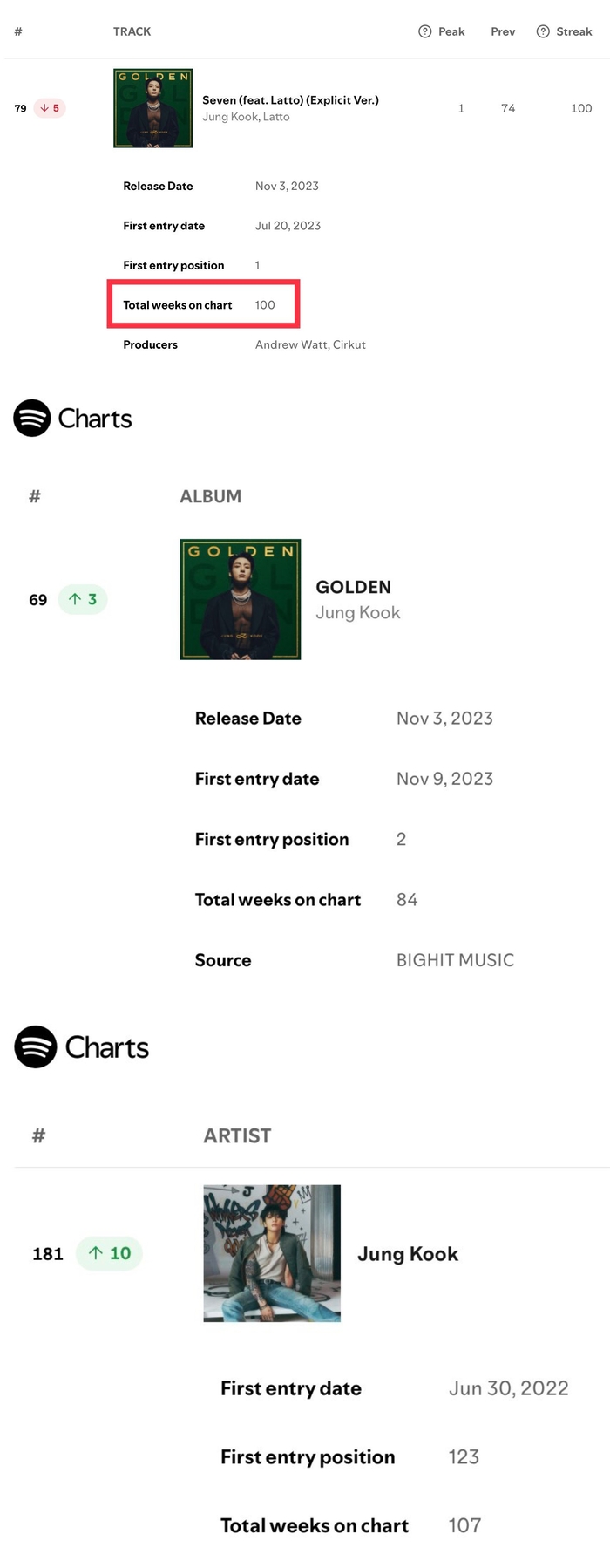The height and width of the screenshot is (1568, 610).
Task: Click the green up-10 rank change badge
Action: [110, 1253]
